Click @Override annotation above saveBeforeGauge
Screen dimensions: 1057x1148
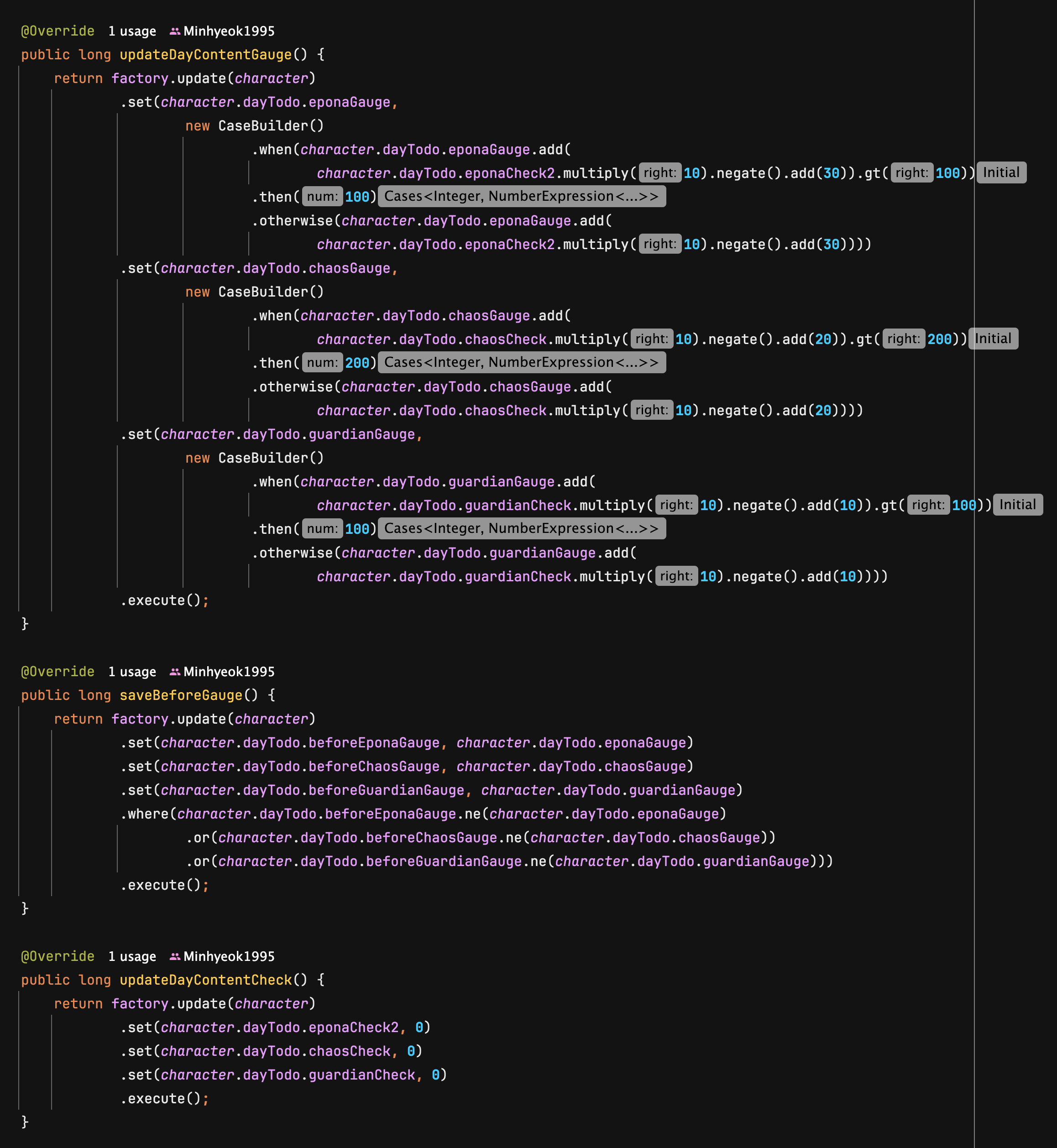(x=58, y=672)
